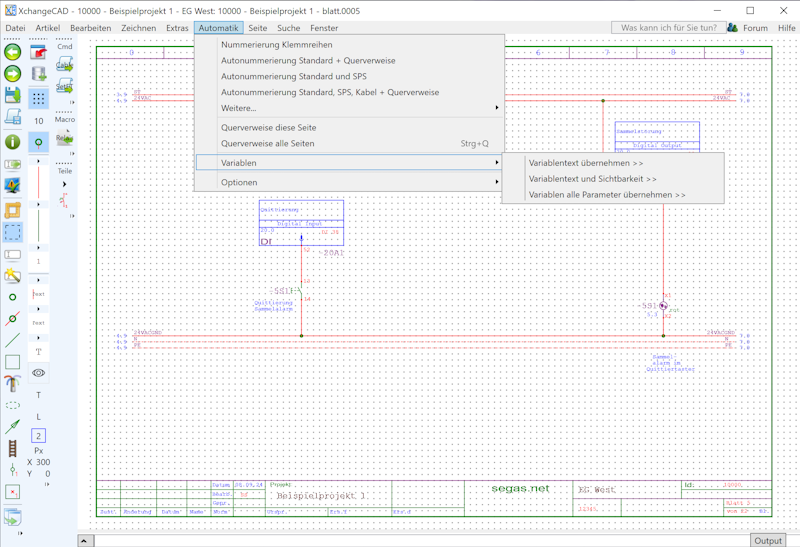Select Variablentext übernehmen >> entry
The image size is (800, 547).
pyautogui.click(x=586, y=162)
